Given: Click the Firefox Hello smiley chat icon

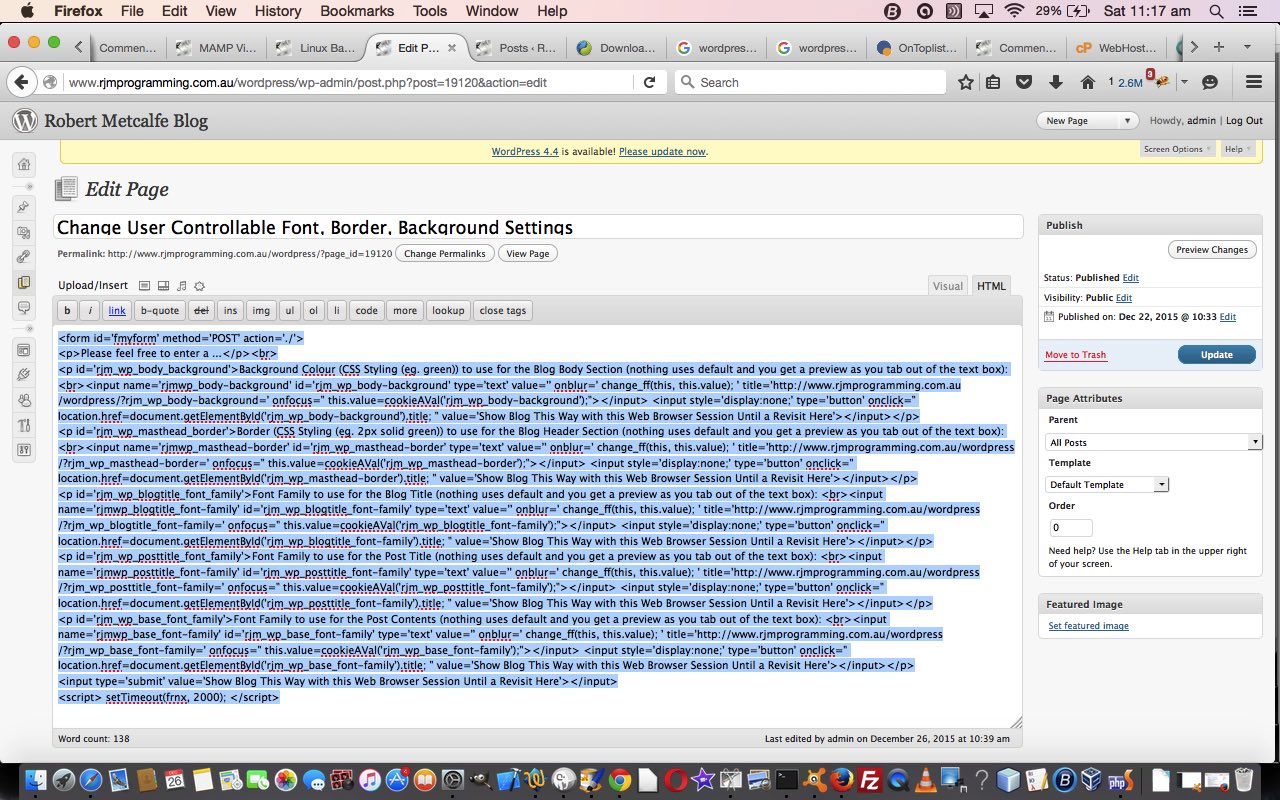Looking at the screenshot, I should [1210, 82].
